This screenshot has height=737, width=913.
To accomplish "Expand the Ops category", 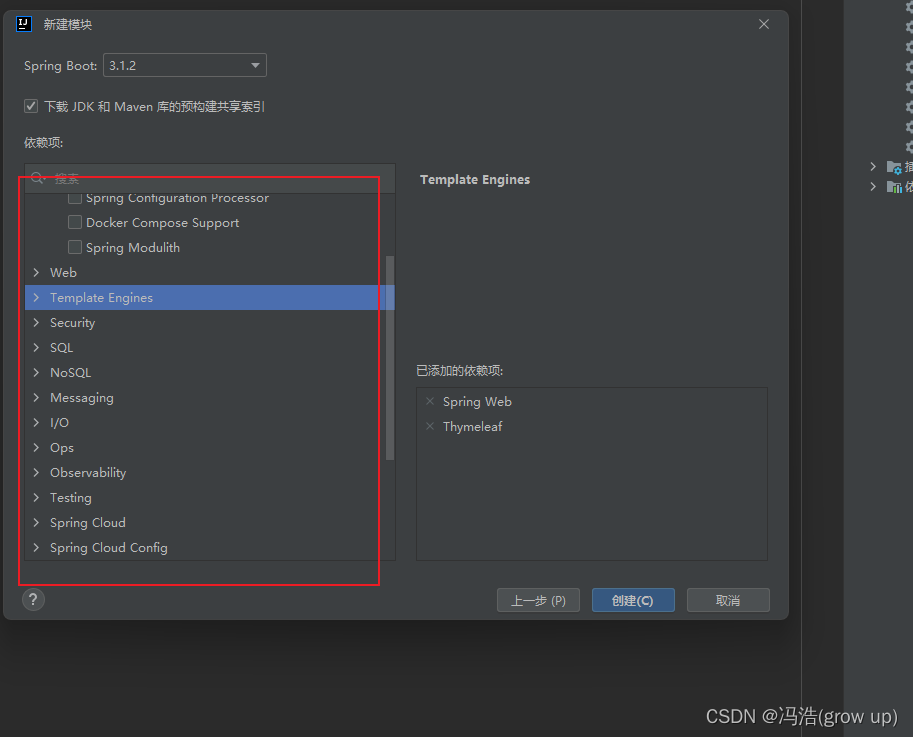I will (36, 448).
